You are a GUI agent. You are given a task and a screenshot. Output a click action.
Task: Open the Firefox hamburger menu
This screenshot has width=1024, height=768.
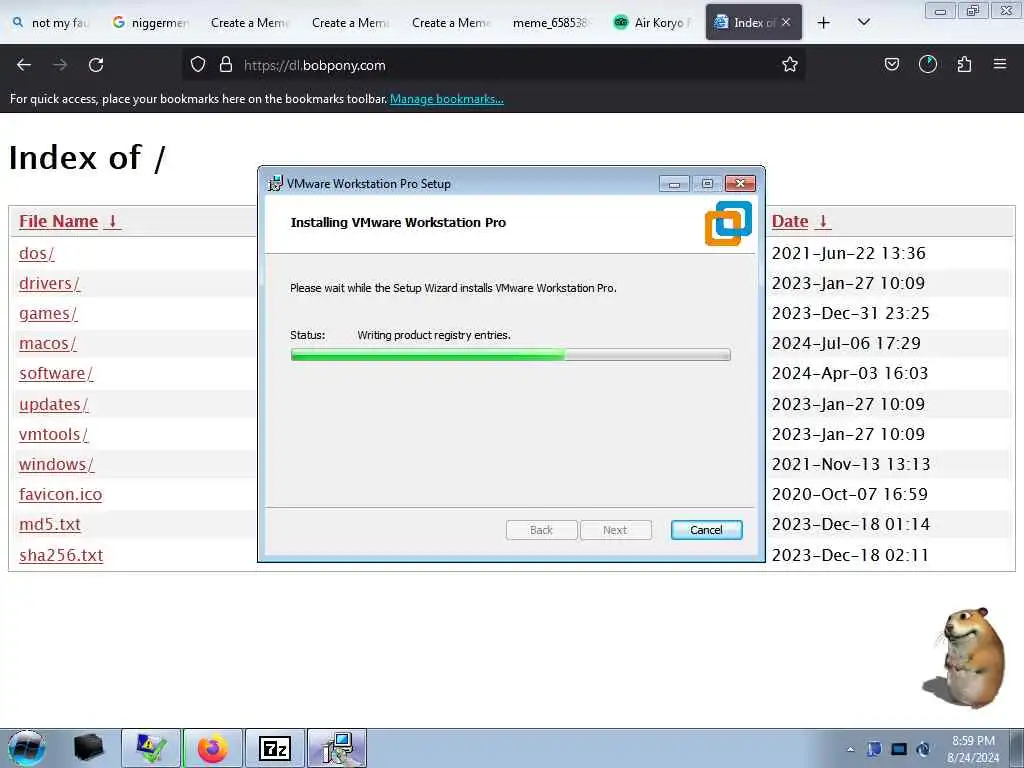pyautogui.click(x=1000, y=64)
